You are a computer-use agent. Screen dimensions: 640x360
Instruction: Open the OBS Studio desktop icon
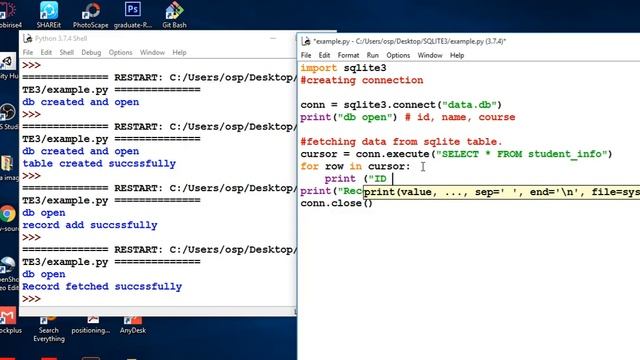(7, 112)
